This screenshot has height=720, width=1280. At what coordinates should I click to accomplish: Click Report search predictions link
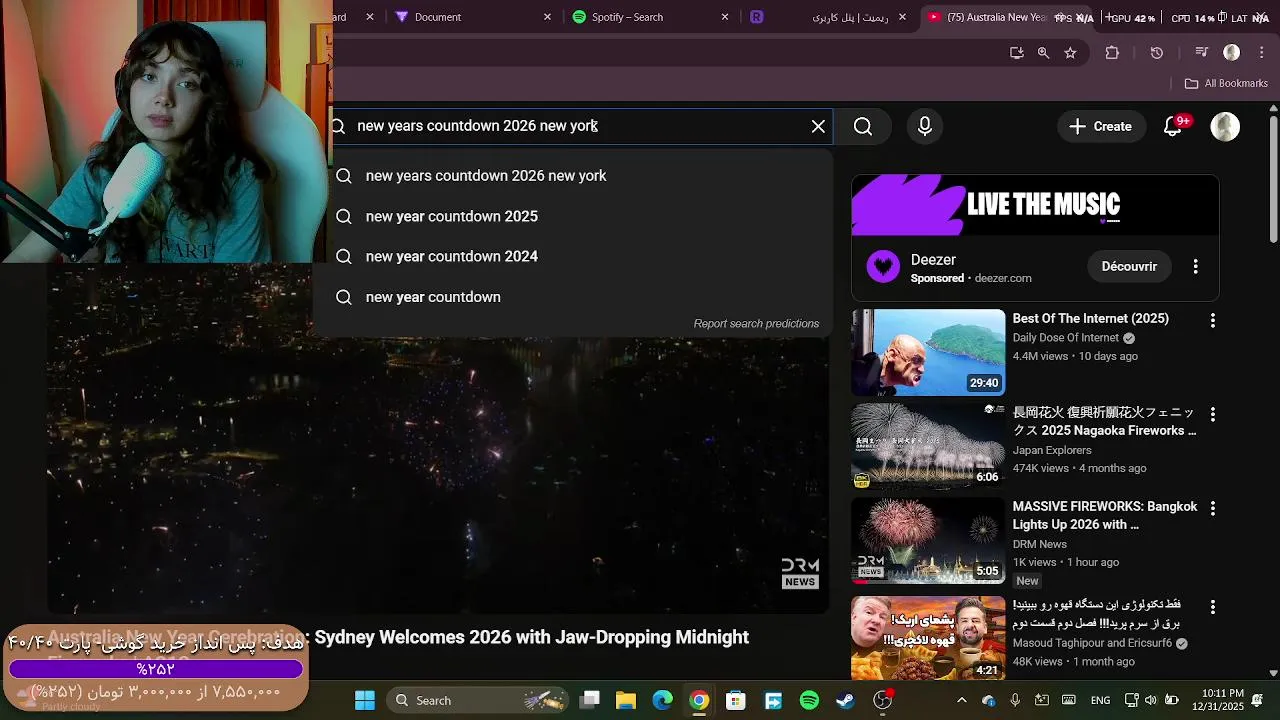(x=756, y=324)
